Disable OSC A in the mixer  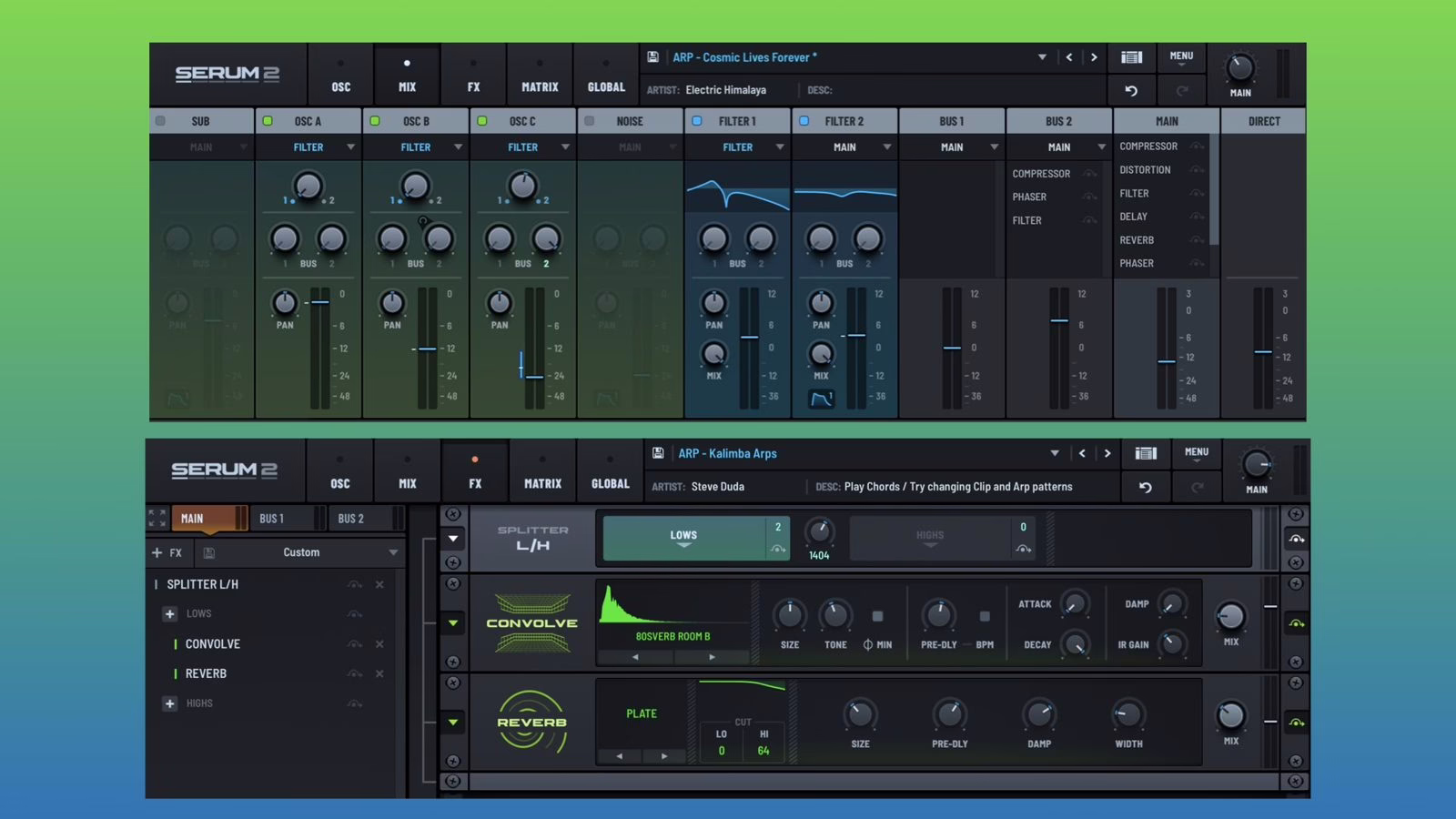pyautogui.click(x=268, y=121)
